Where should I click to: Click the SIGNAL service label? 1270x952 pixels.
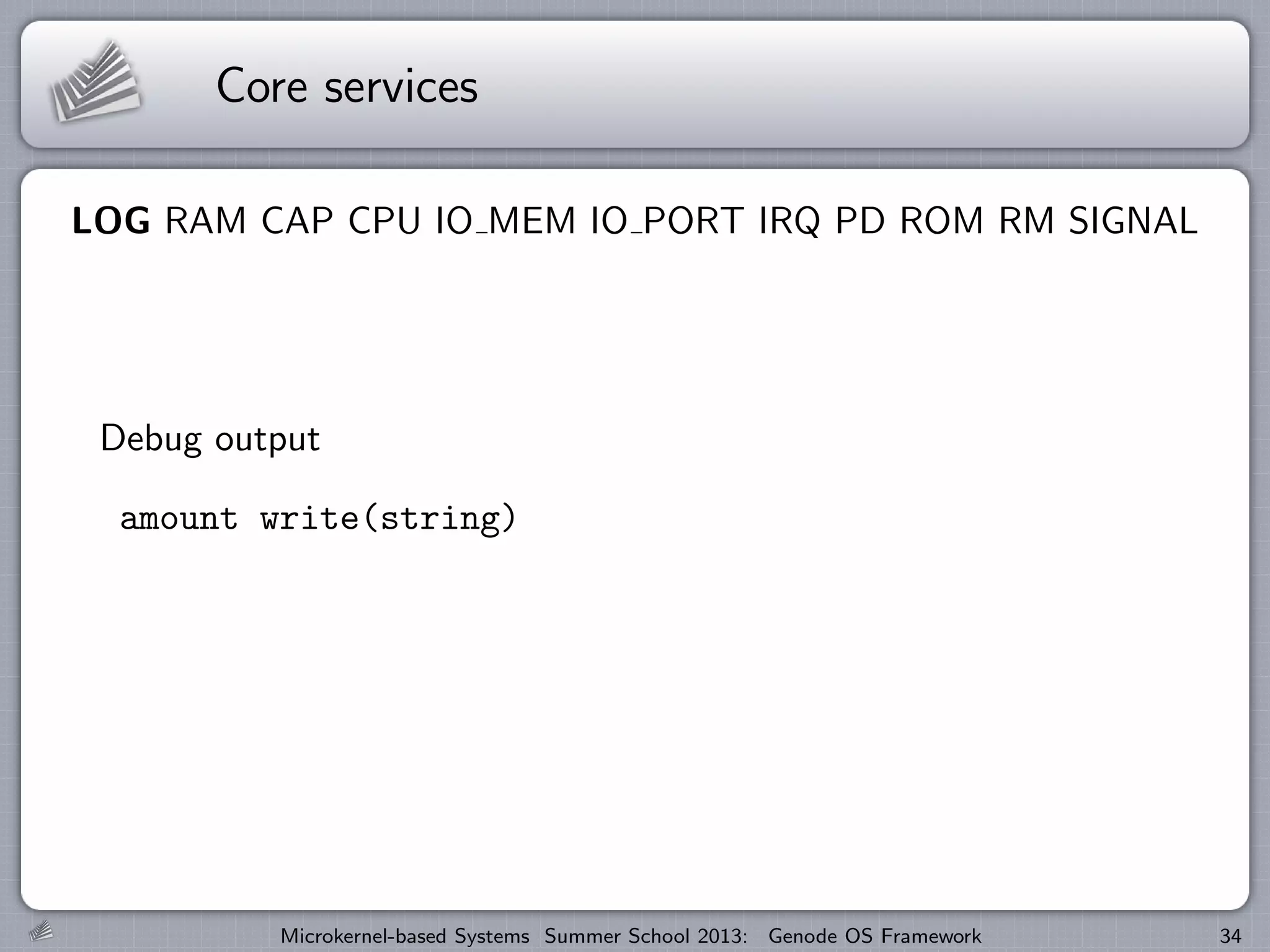tap(1133, 221)
